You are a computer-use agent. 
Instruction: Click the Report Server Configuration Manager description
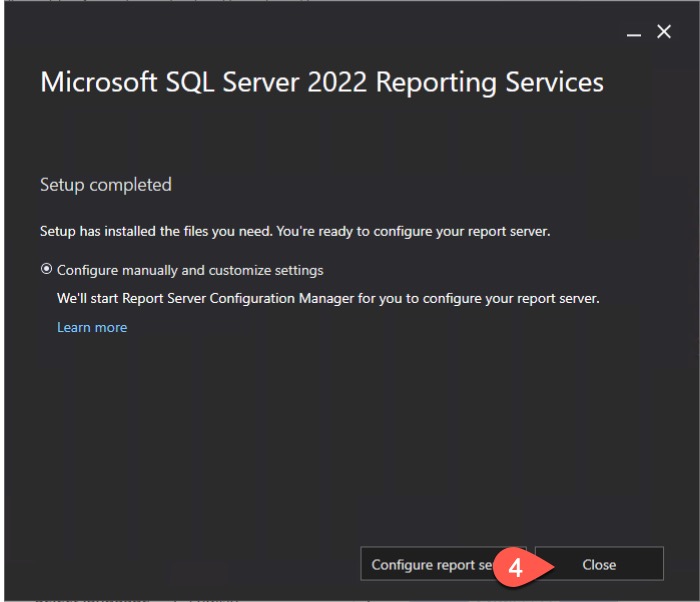click(328, 298)
